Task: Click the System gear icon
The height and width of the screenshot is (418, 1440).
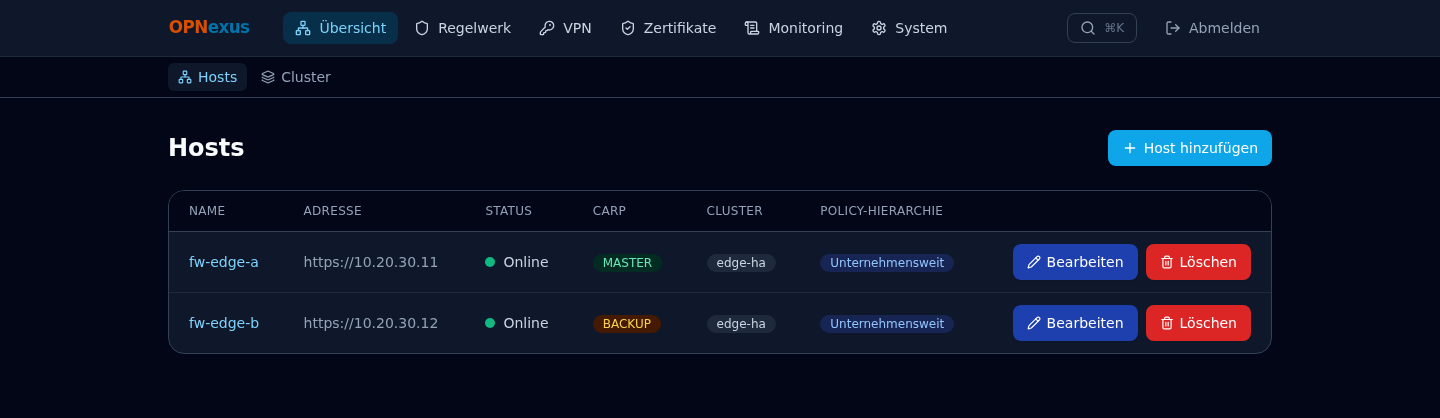Action: coord(879,28)
